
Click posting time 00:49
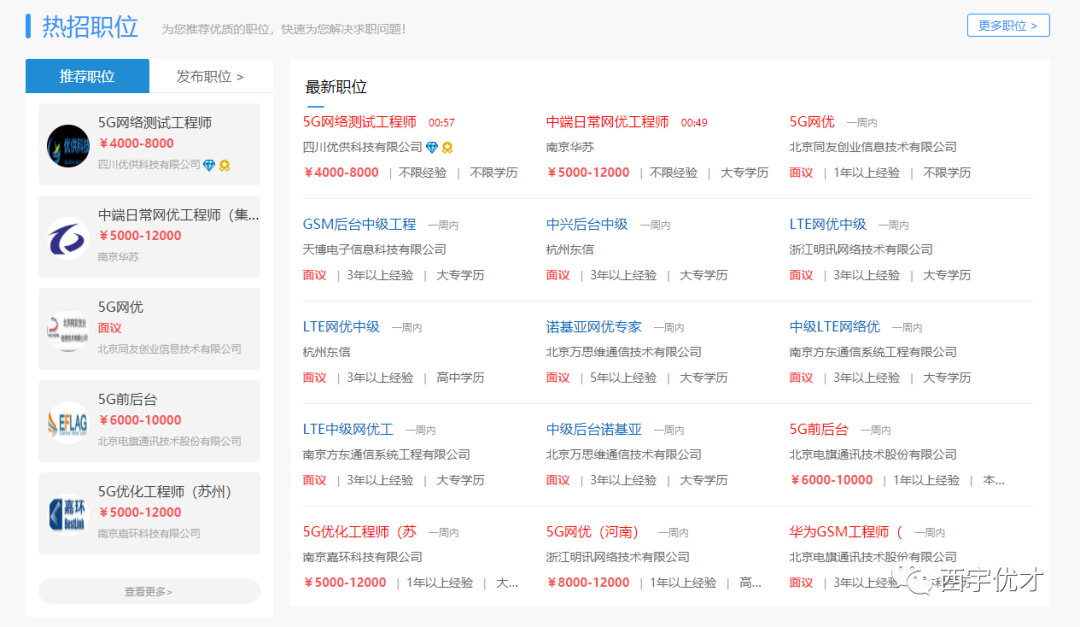click(x=694, y=123)
